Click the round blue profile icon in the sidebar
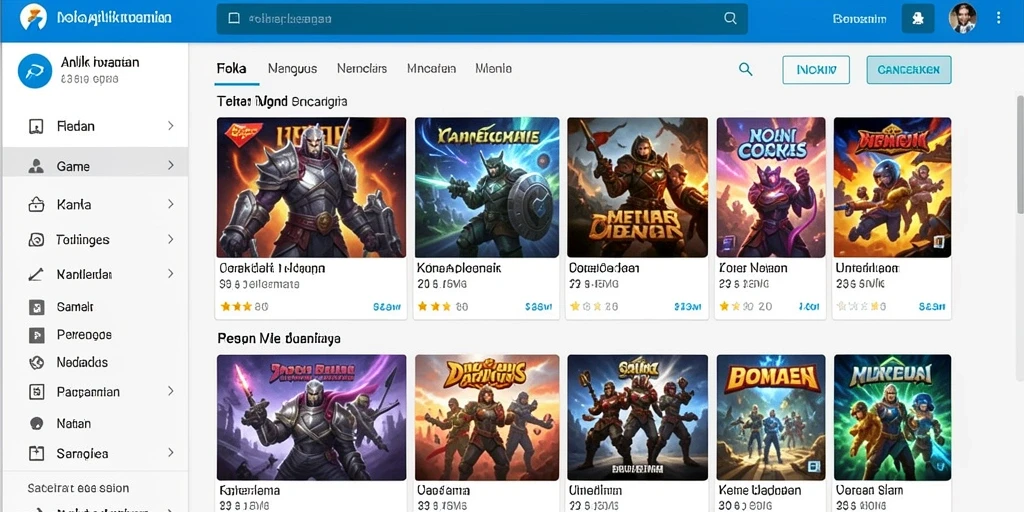Viewport: 1024px width, 512px height. (x=35, y=71)
